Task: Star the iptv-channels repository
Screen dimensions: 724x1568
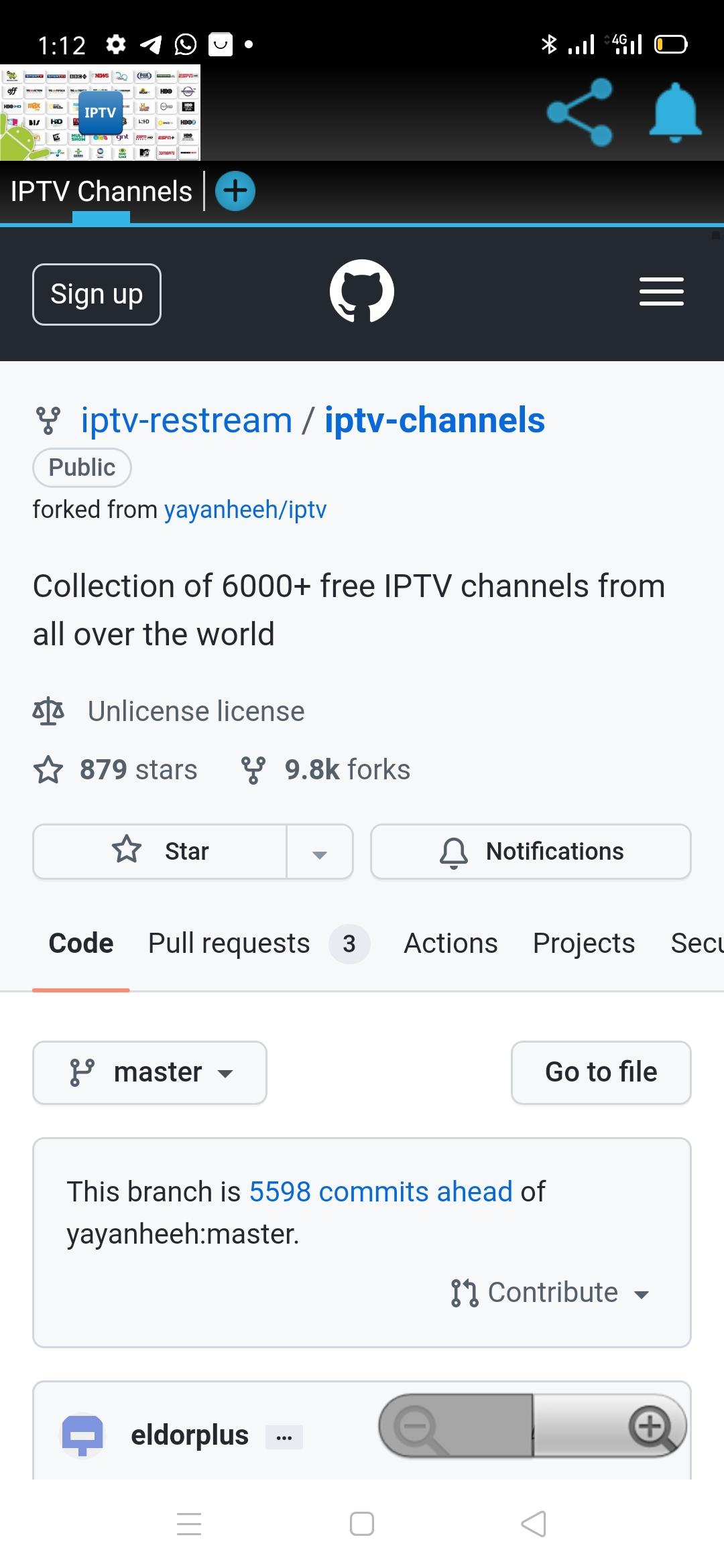Action: (160, 851)
